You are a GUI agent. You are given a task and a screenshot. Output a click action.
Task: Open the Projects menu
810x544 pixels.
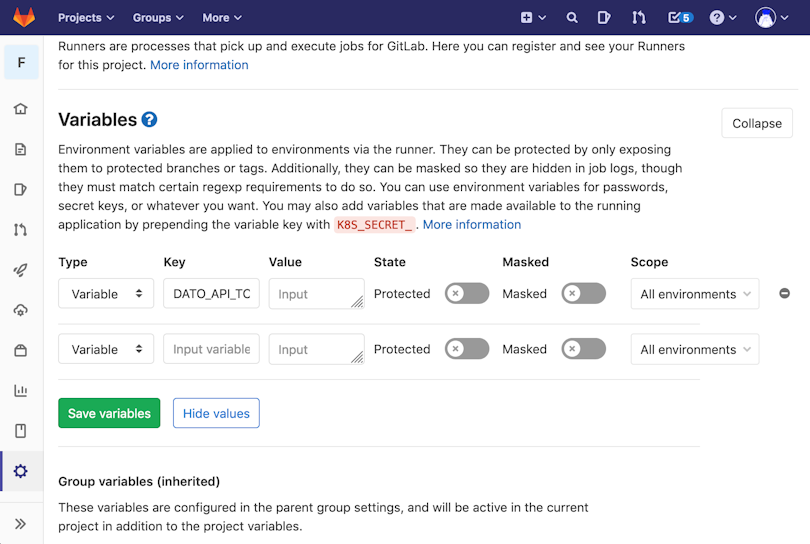tap(86, 18)
